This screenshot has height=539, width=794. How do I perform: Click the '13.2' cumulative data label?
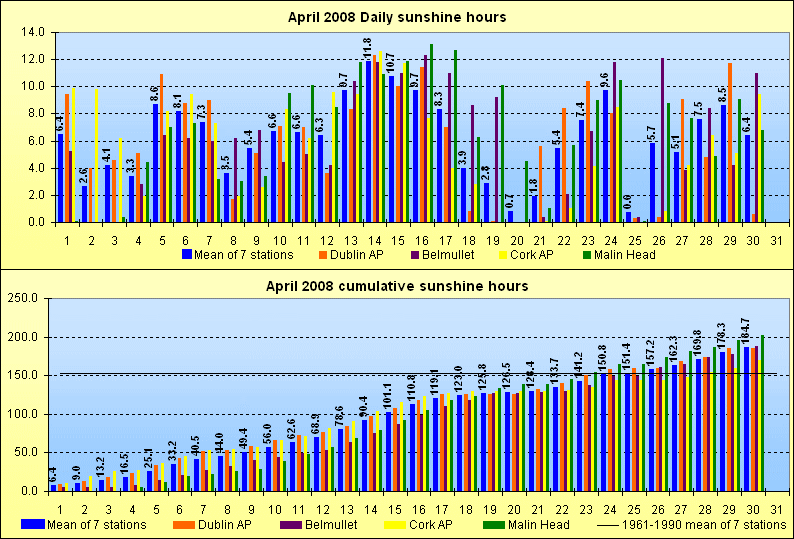click(101, 467)
